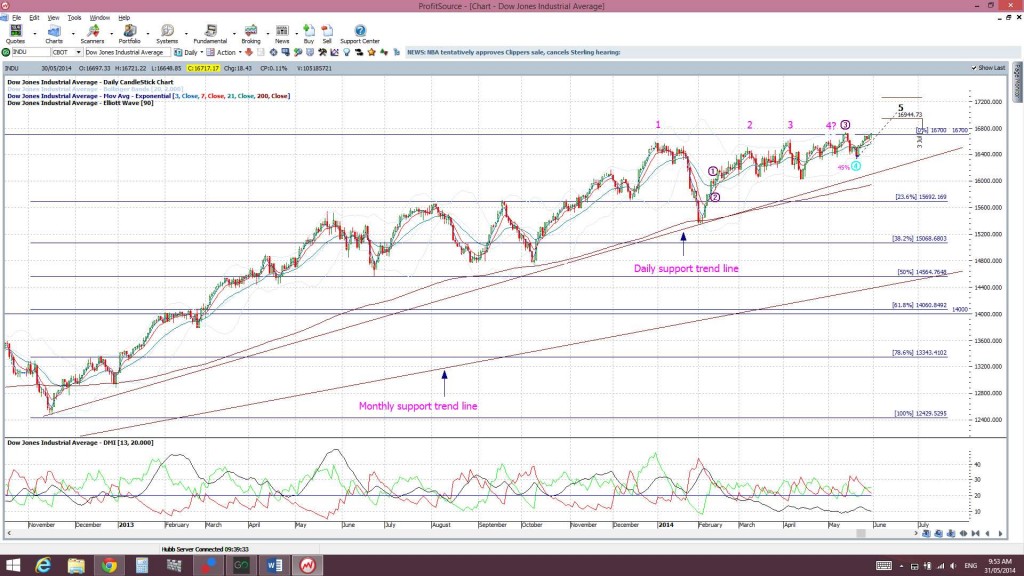
Task: Click the light bulb icon in chart toolbar
Action: pos(347,52)
